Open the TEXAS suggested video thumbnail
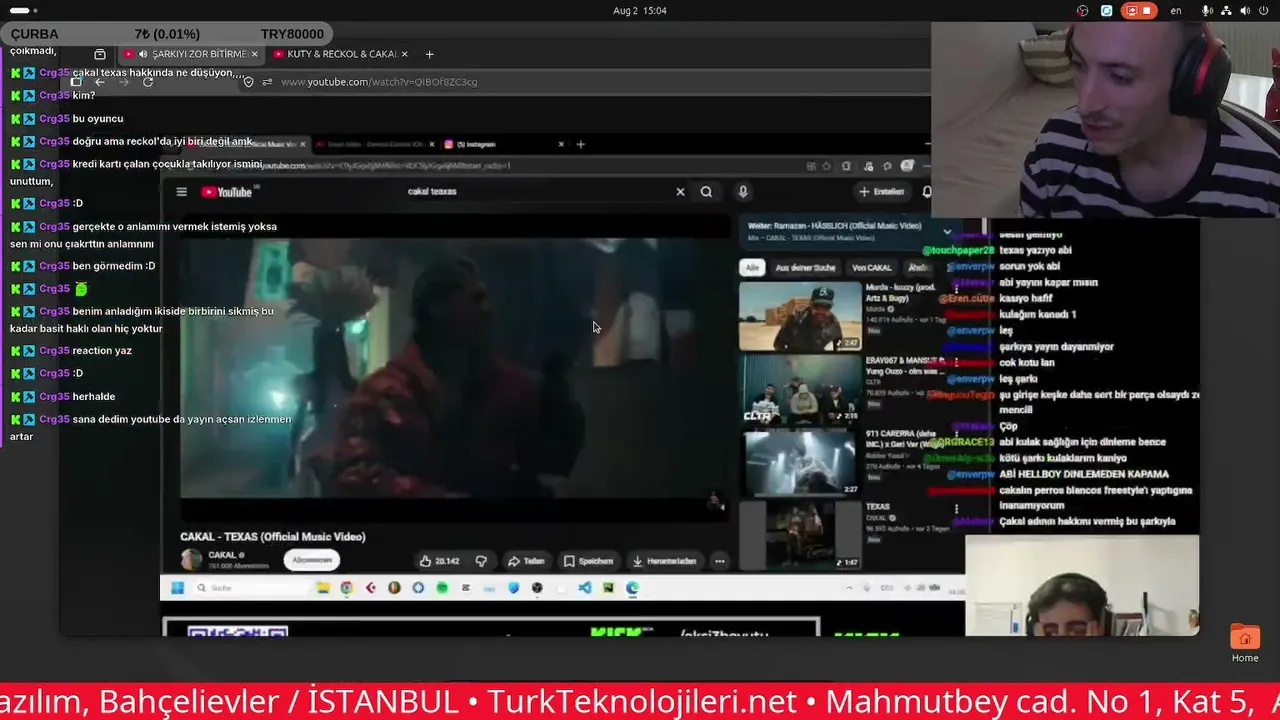This screenshot has height=720, width=1280. click(x=800, y=535)
